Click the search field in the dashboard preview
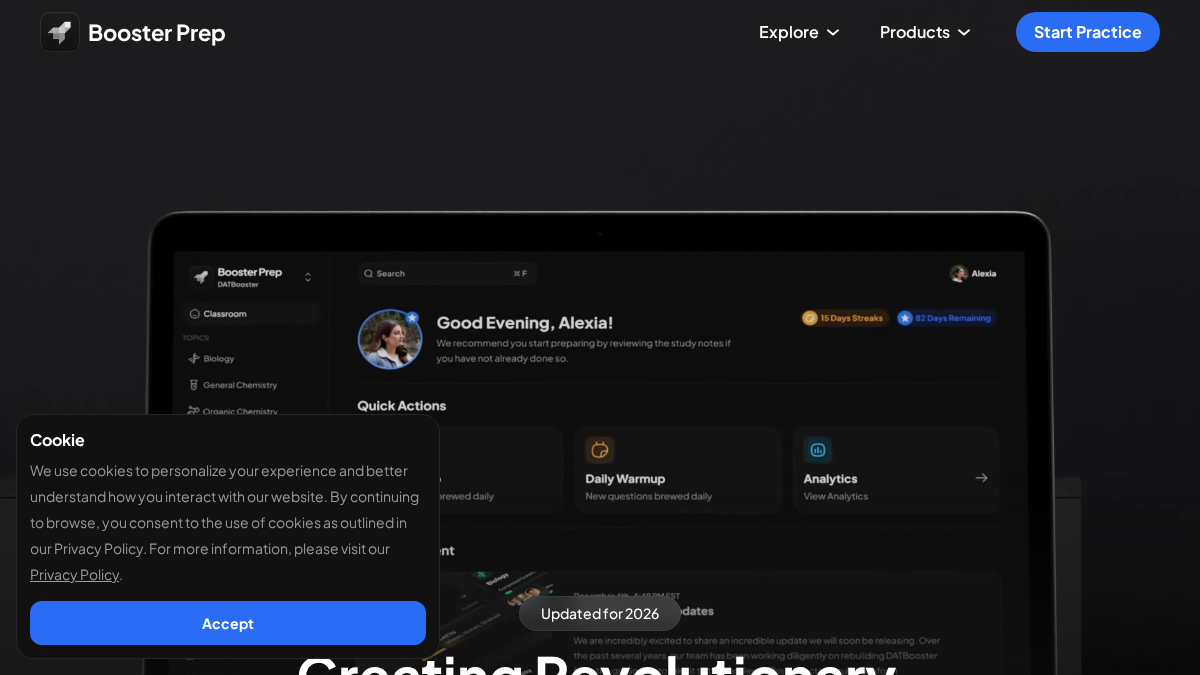 [x=447, y=273]
